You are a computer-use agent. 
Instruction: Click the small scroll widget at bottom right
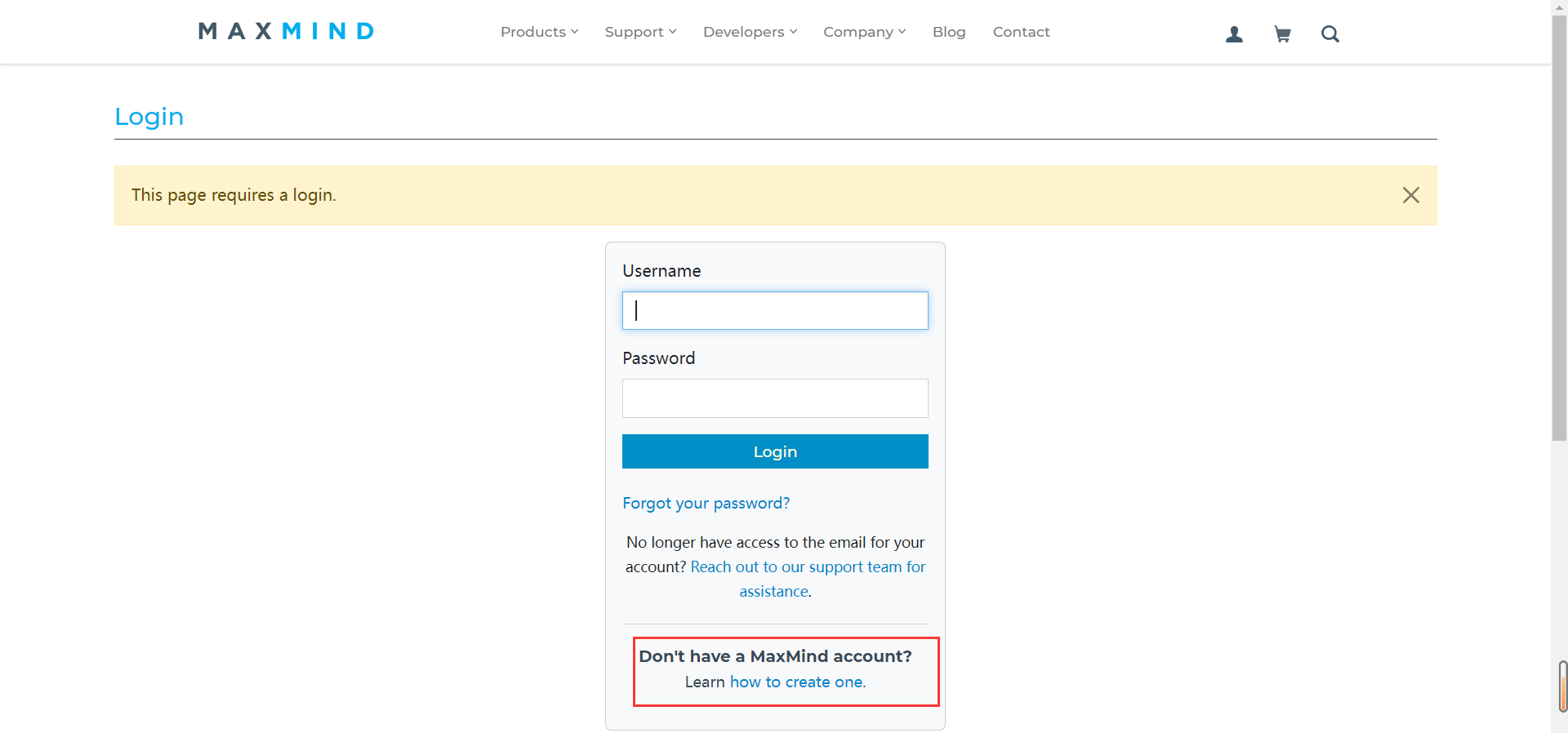point(1562,686)
